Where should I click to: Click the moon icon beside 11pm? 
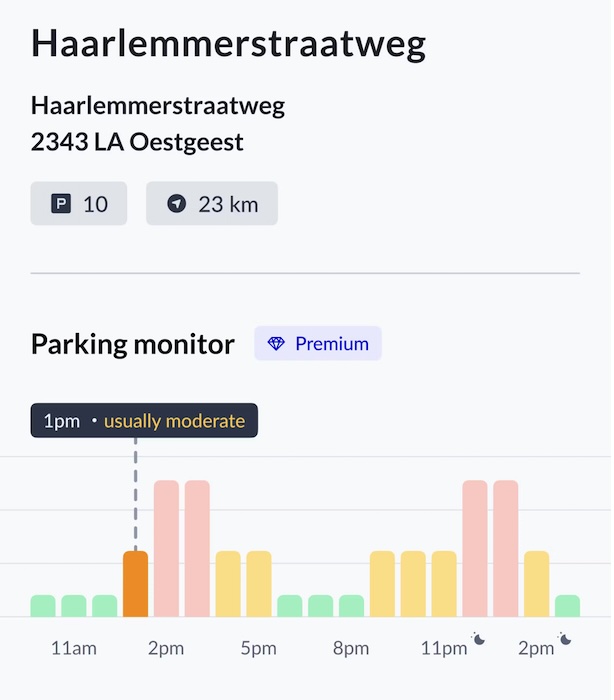pos(479,639)
